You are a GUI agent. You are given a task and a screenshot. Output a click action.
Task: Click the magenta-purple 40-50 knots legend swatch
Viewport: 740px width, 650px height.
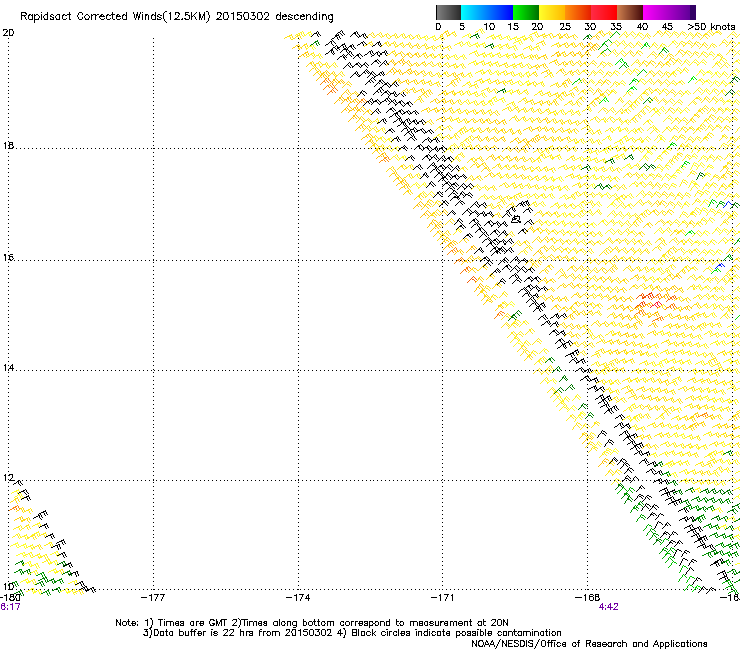tap(669, 12)
